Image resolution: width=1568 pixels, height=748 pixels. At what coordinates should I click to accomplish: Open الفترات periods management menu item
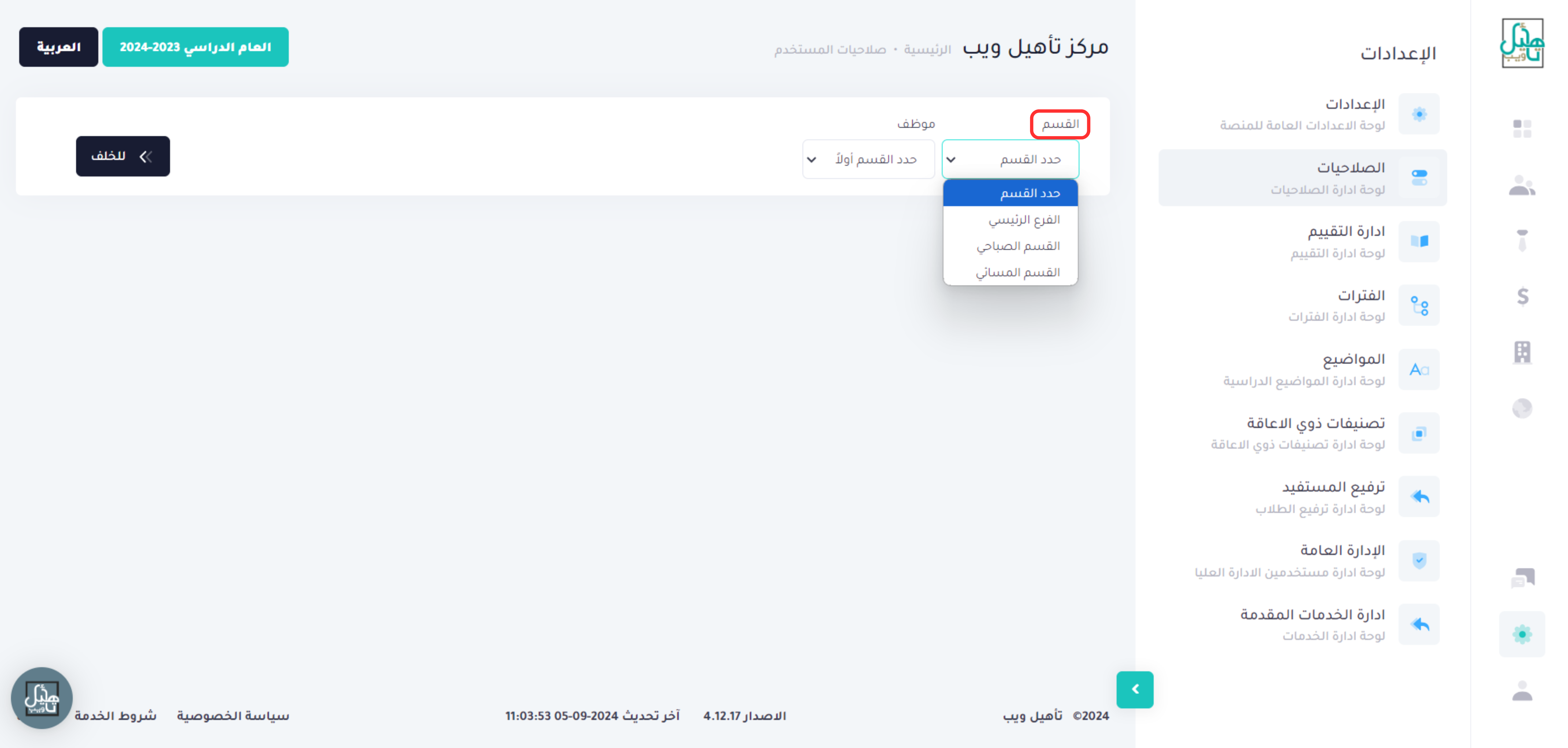tap(1303, 306)
